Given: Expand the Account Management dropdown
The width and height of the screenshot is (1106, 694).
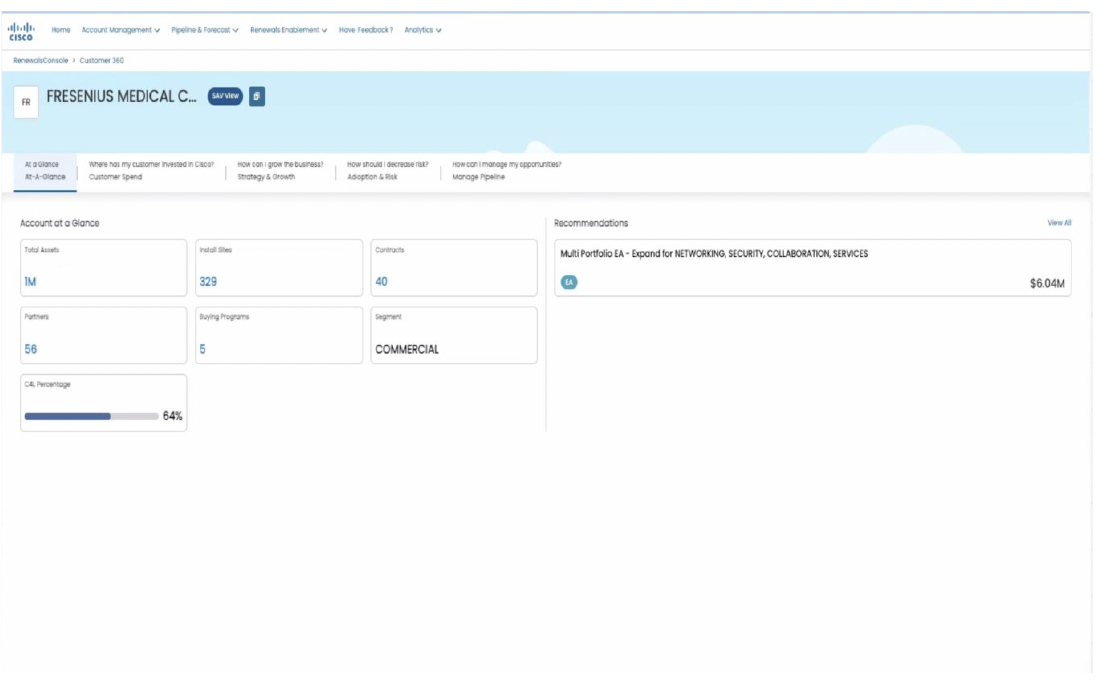Looking at the screenshot, I should click(x=121, y=30).
